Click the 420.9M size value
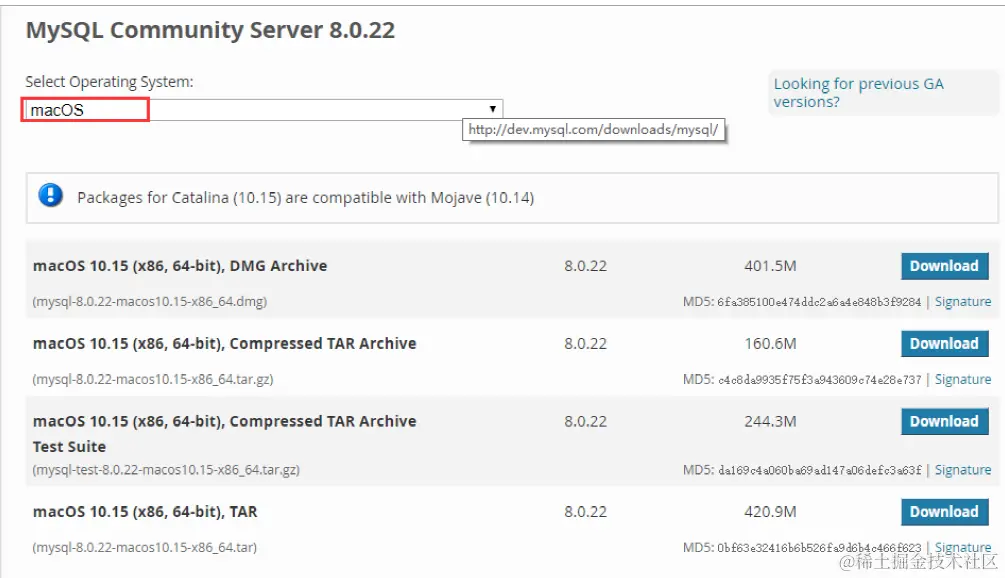1005x578 pixels. click(x=770, y=512)
